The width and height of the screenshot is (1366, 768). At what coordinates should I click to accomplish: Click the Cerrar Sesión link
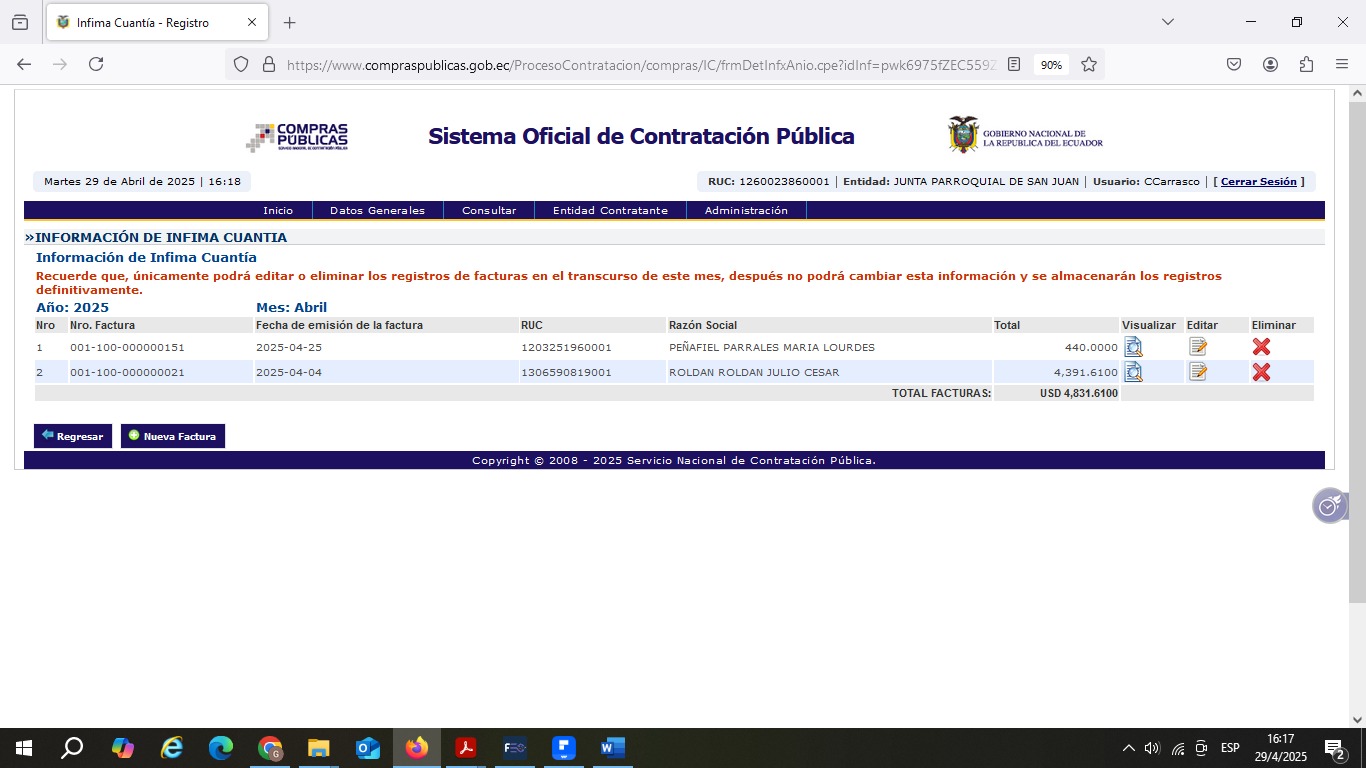[x=1258, y=182]
